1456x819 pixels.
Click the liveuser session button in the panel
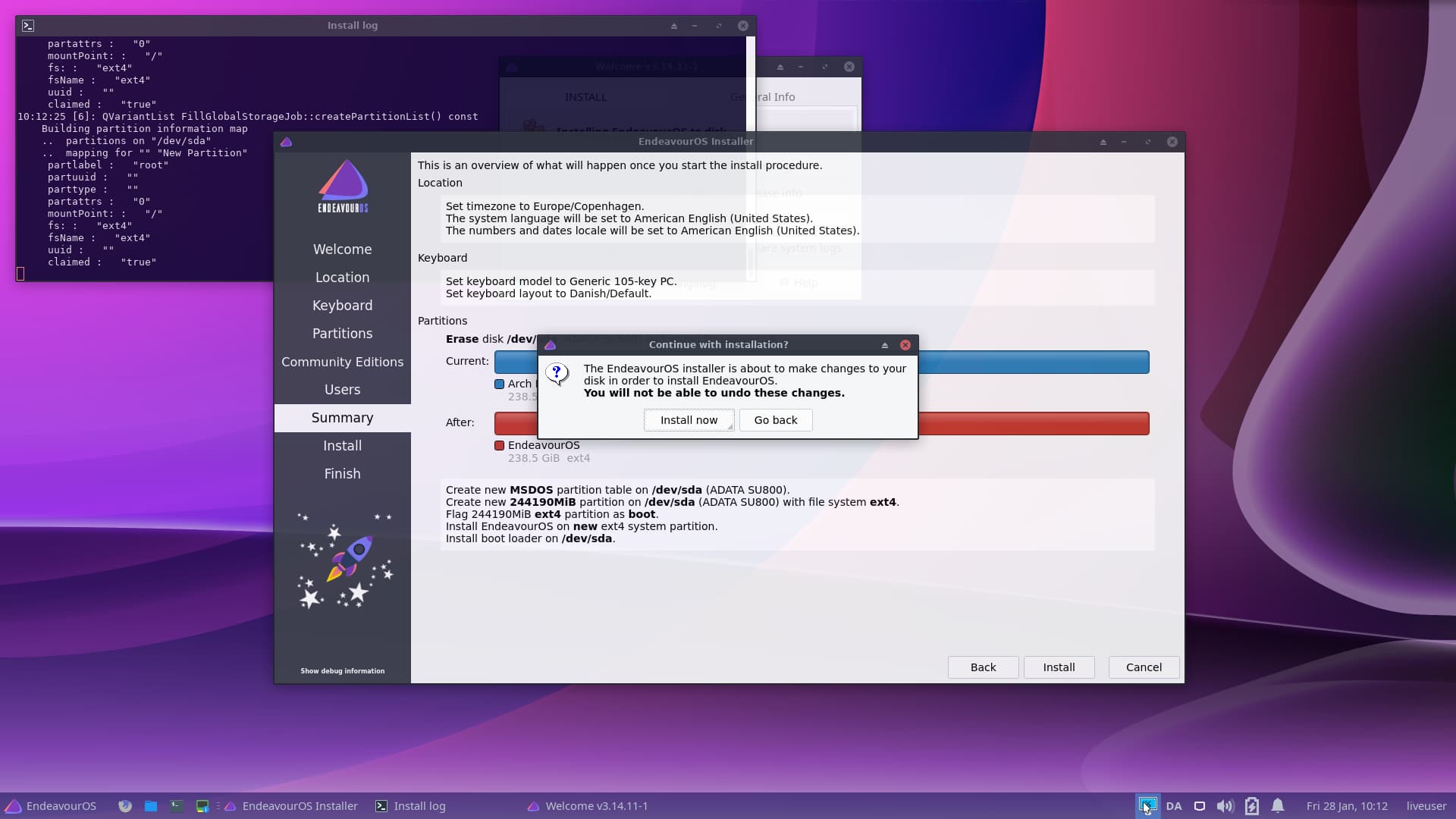click(1426, 806)
